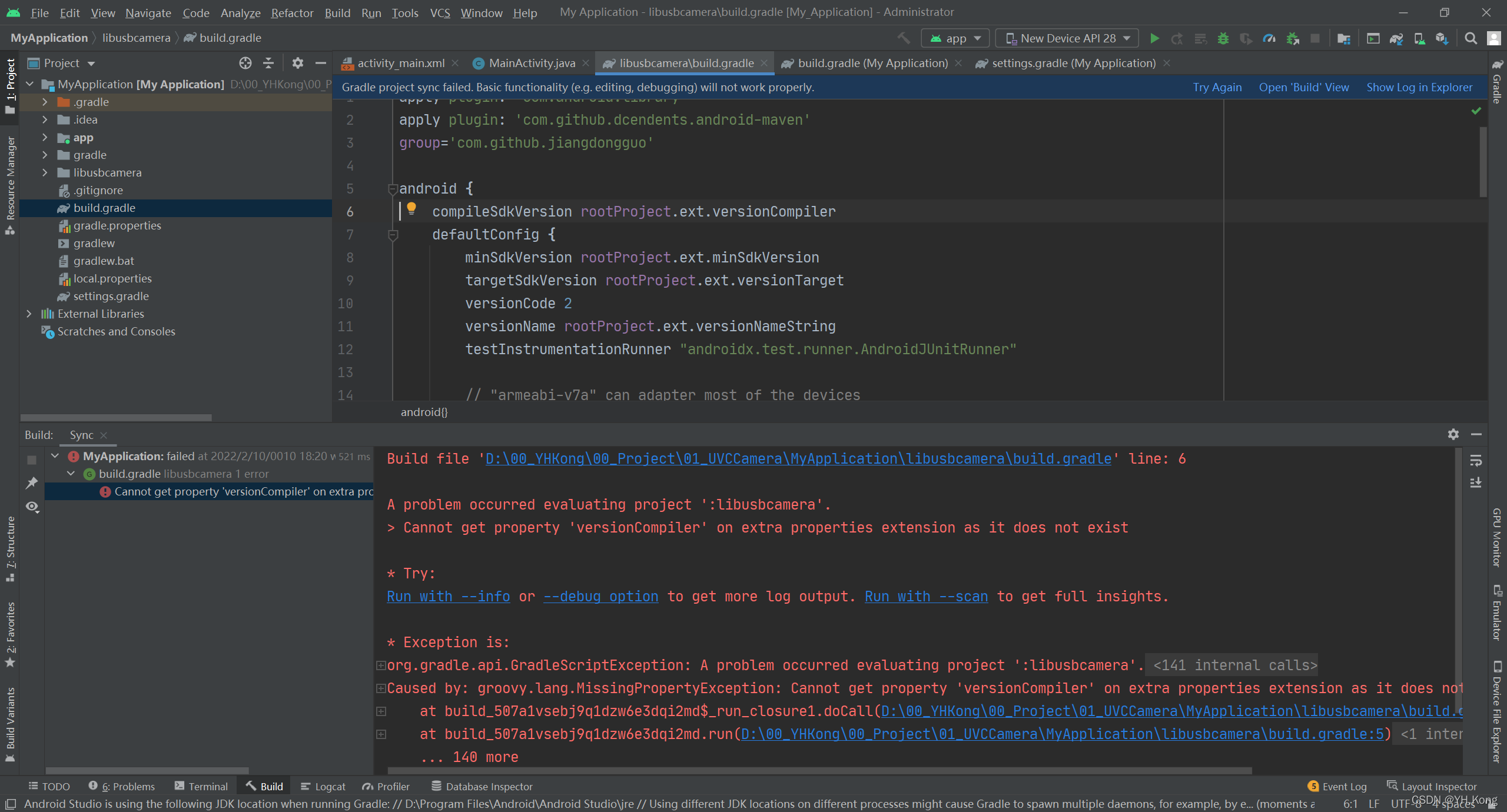Click the Project Structure folder icon
This screenshot has width=1507, height=812.
[1343, 38]
